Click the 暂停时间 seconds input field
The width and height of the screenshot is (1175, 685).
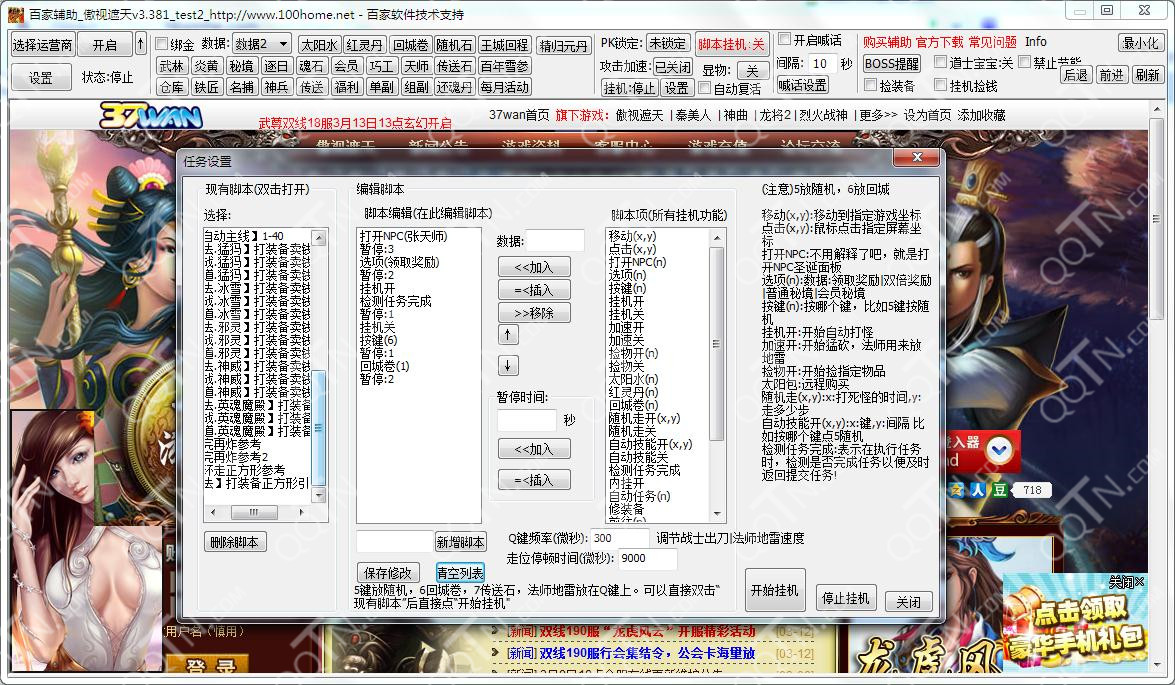coord(527,420)
